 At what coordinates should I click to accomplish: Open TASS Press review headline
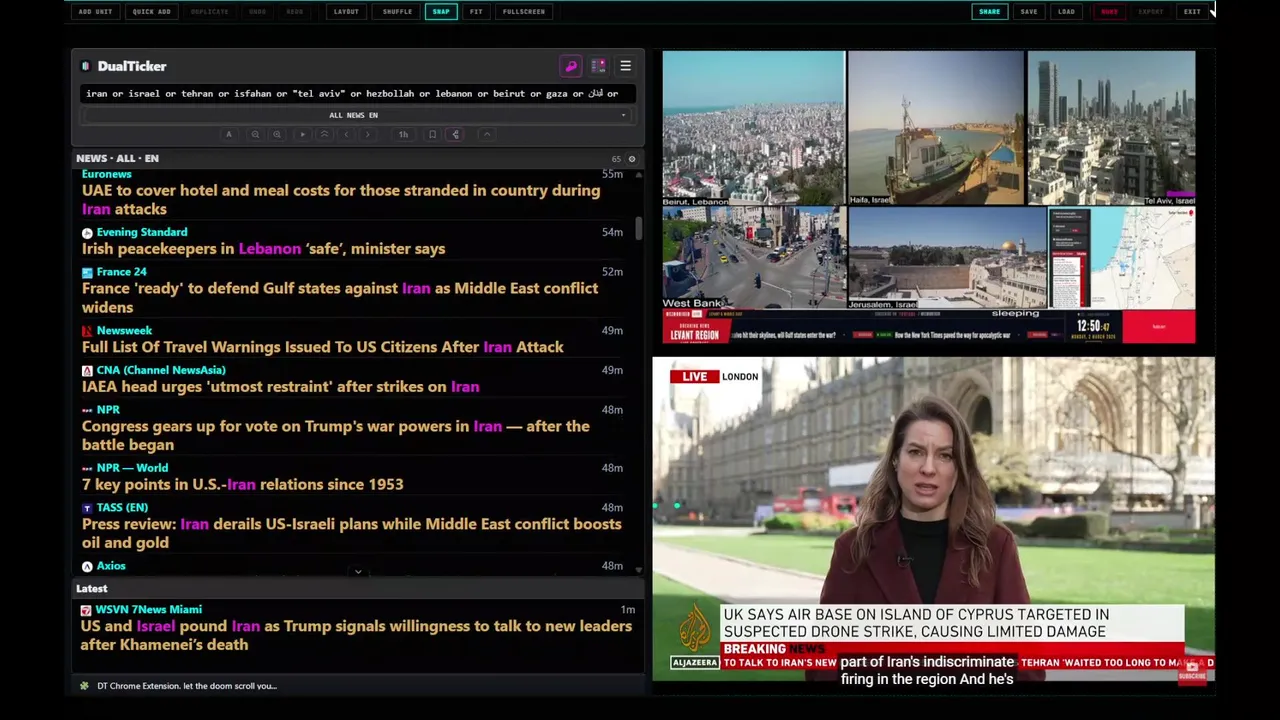click(352, 534)
